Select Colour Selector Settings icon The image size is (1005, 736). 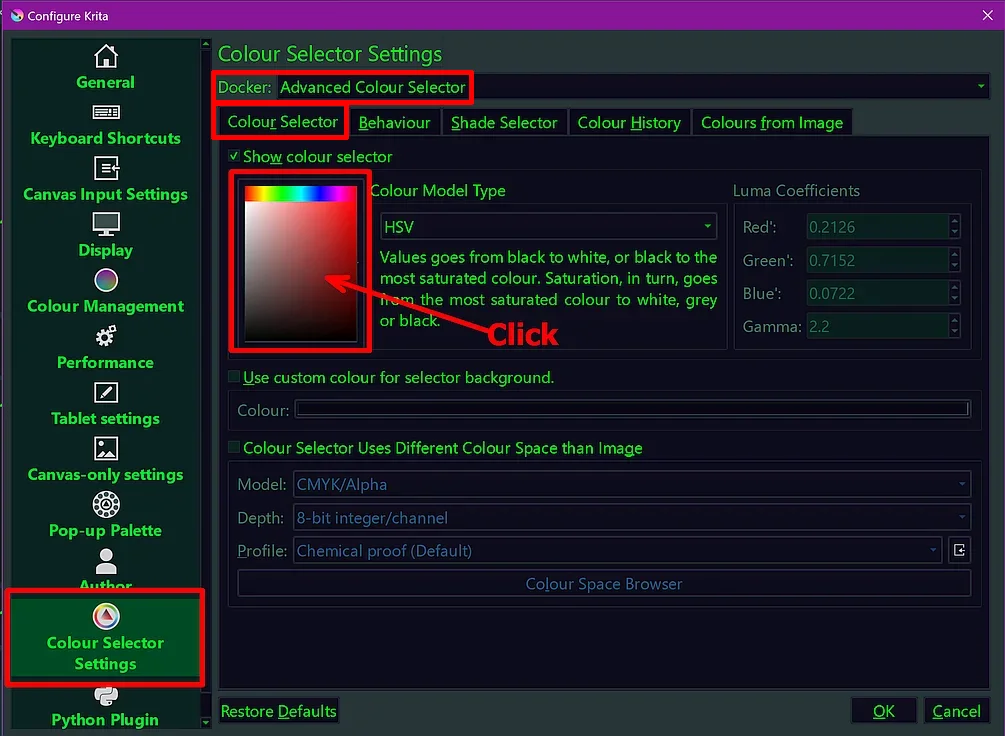point(106,616)
